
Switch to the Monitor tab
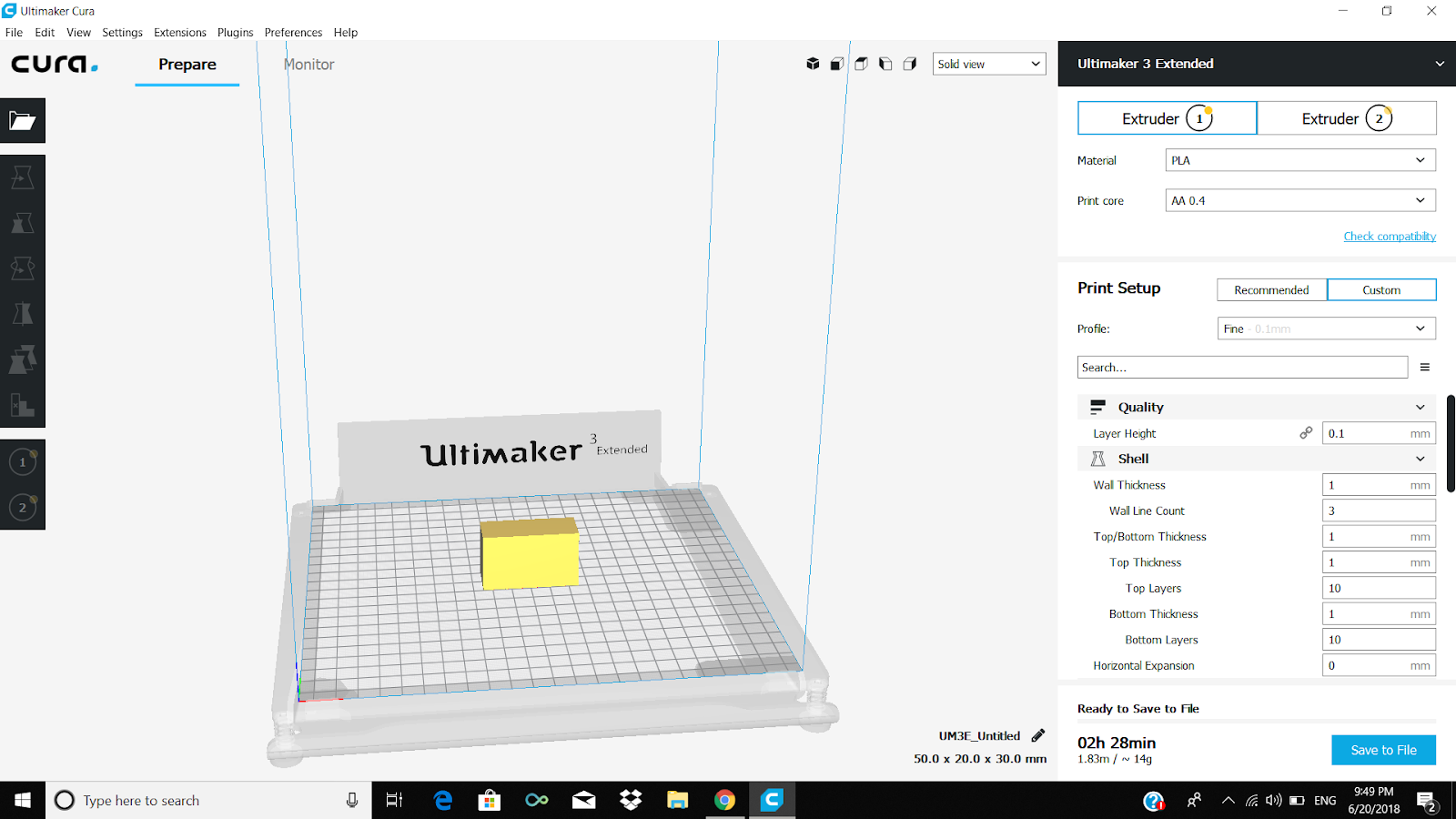point(308,65)
